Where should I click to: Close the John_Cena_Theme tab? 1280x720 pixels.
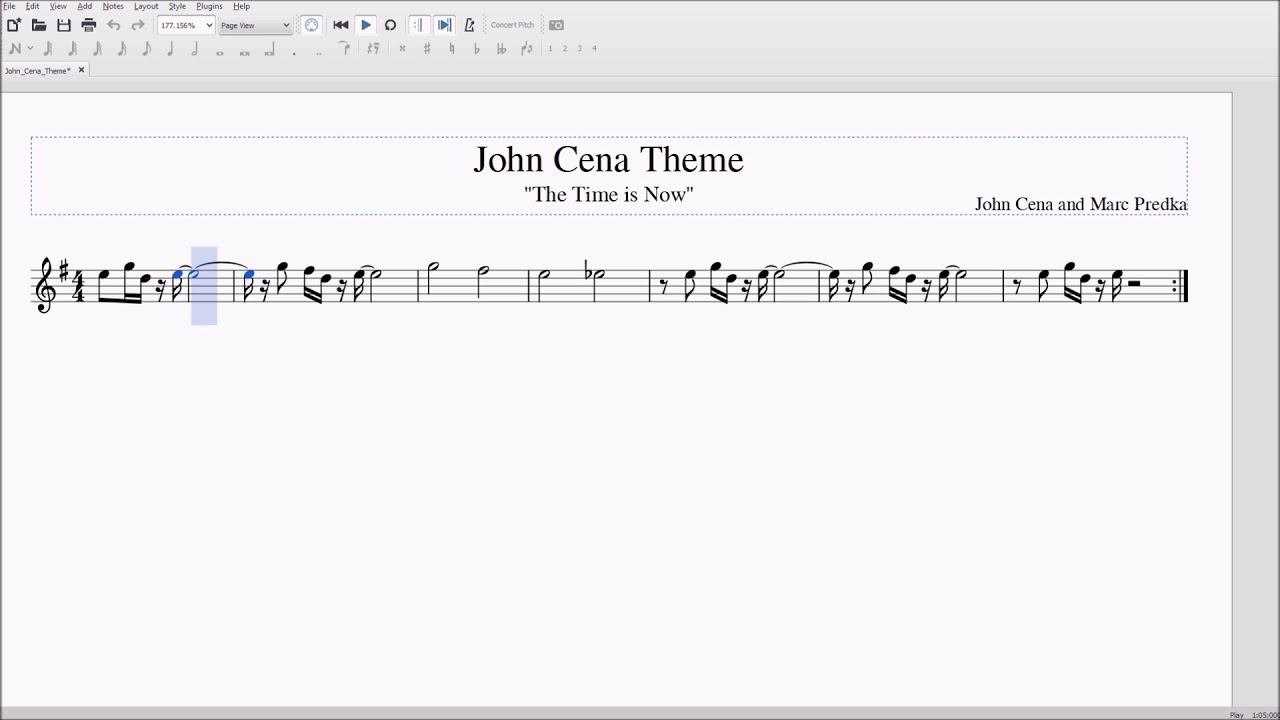(x=81, y=70)
